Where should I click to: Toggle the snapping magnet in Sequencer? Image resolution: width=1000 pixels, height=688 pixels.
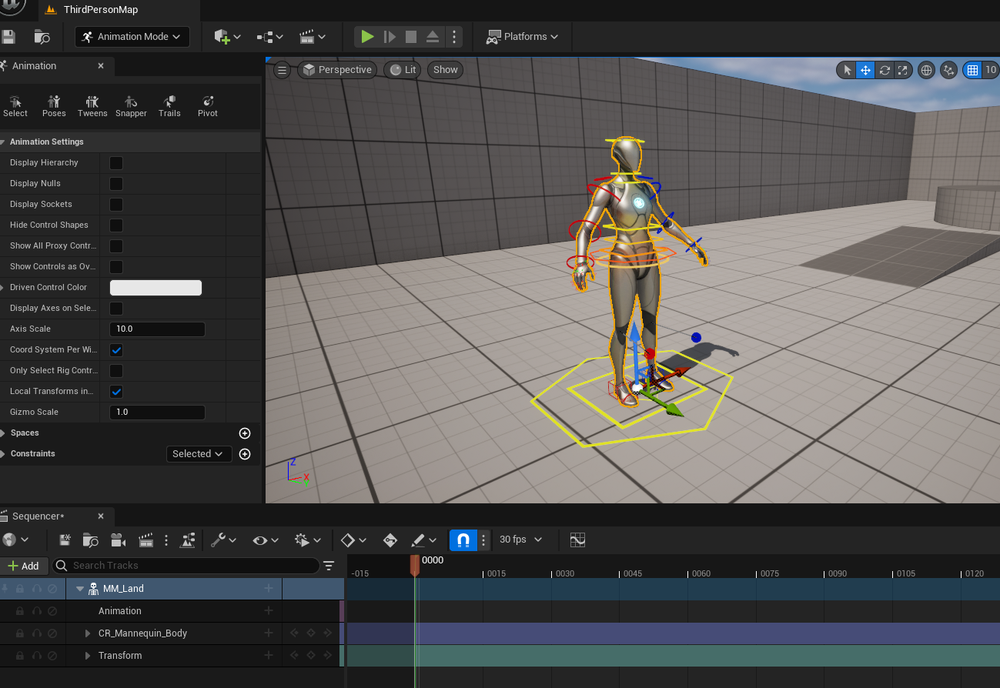tap(462, 539)
